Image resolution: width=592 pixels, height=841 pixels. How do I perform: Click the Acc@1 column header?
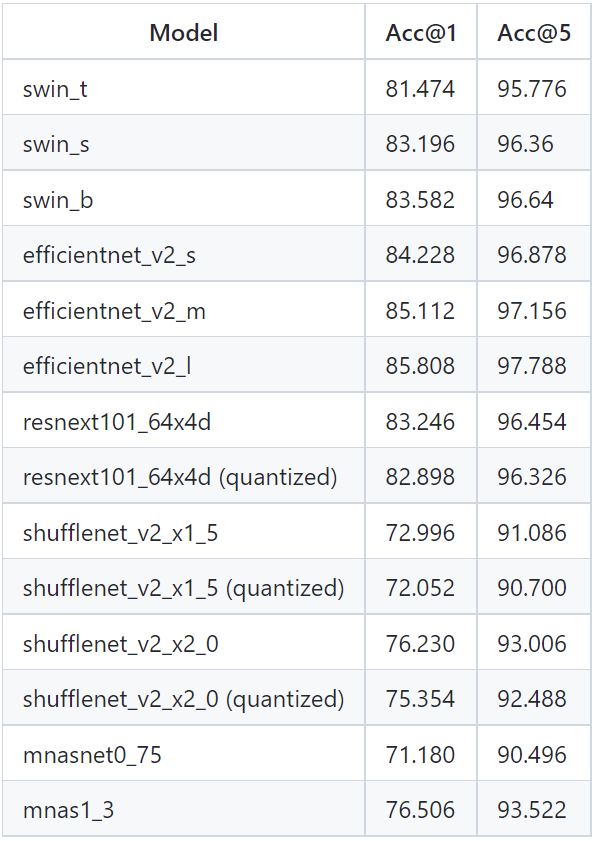tap(420, 33)
